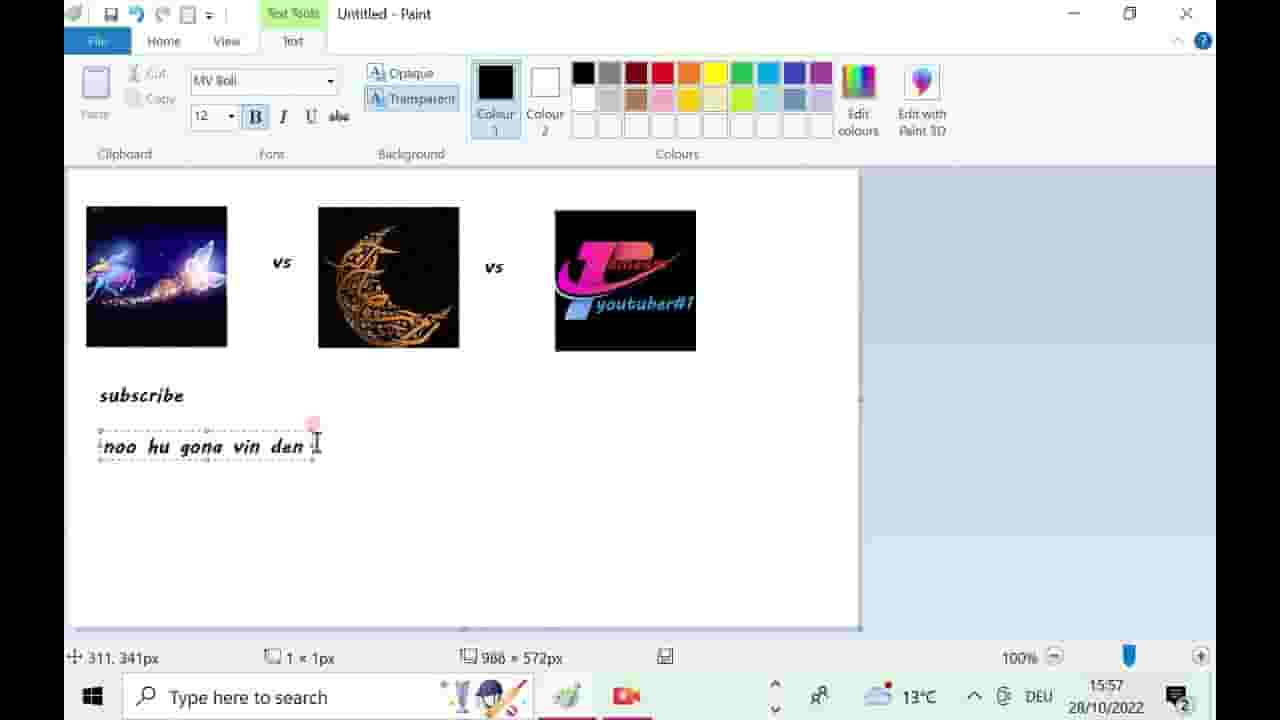Pick the green palette swatch
The width and height of the screenshot is (1280, 720).
tap(742, 74)
